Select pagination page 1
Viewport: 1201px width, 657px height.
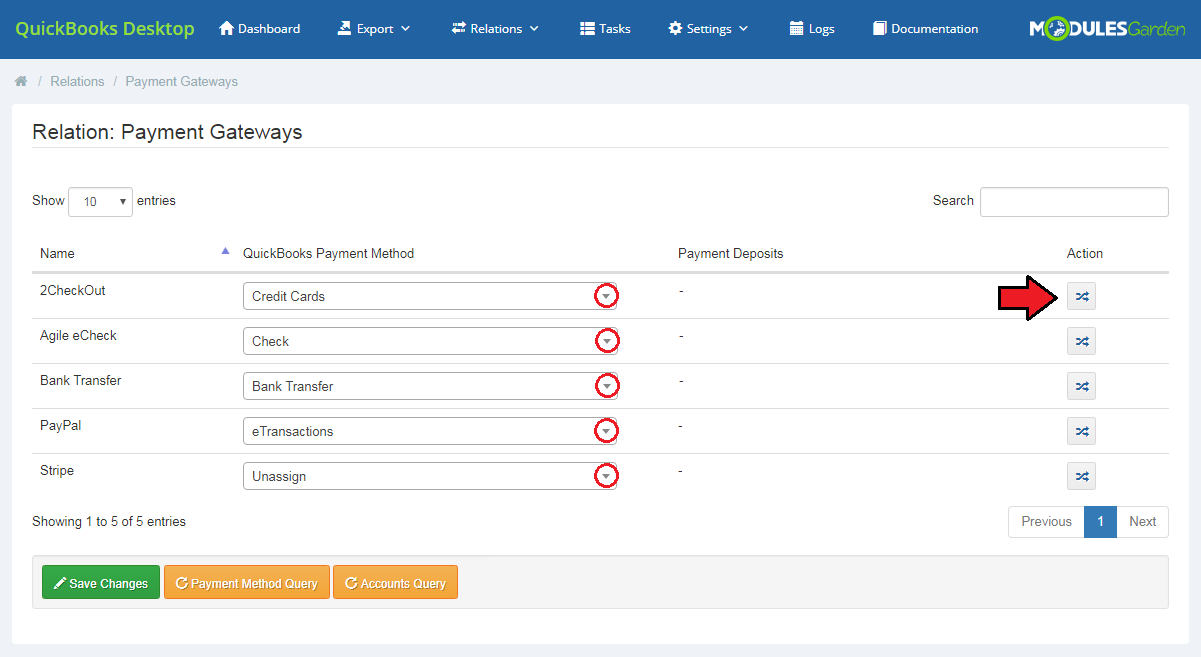pos(1100,521)
